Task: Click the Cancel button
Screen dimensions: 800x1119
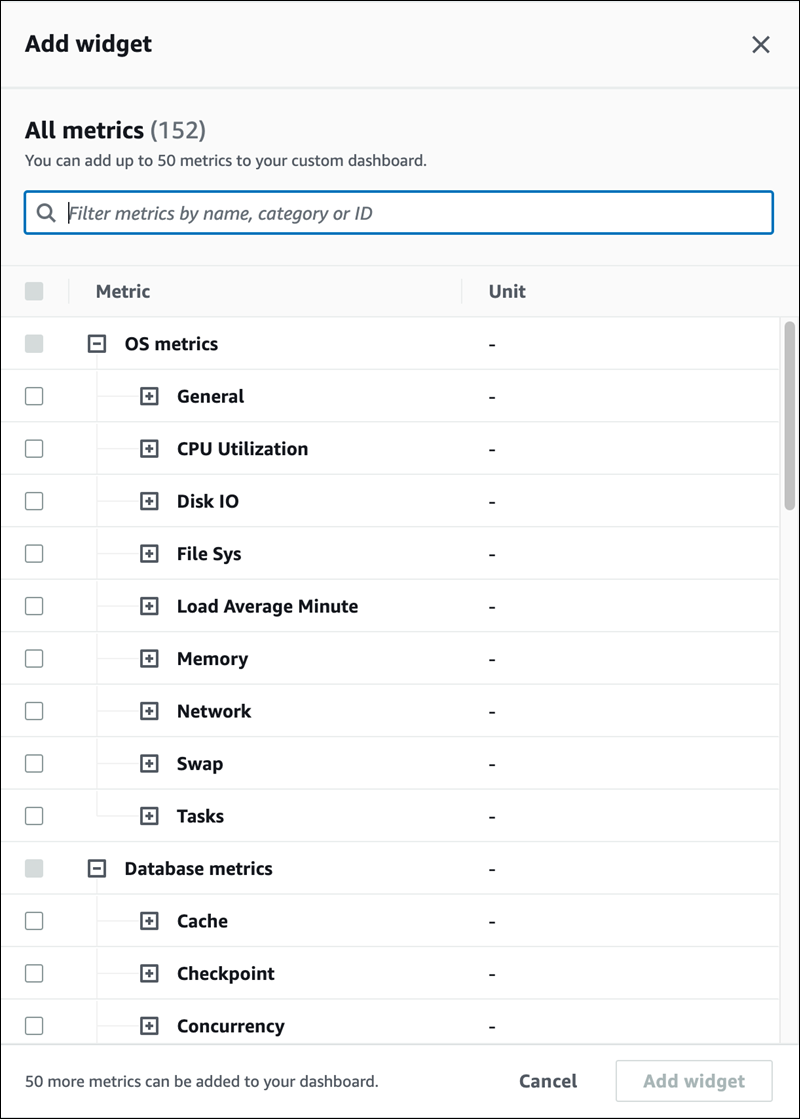Action: (x=548, y=1081)
